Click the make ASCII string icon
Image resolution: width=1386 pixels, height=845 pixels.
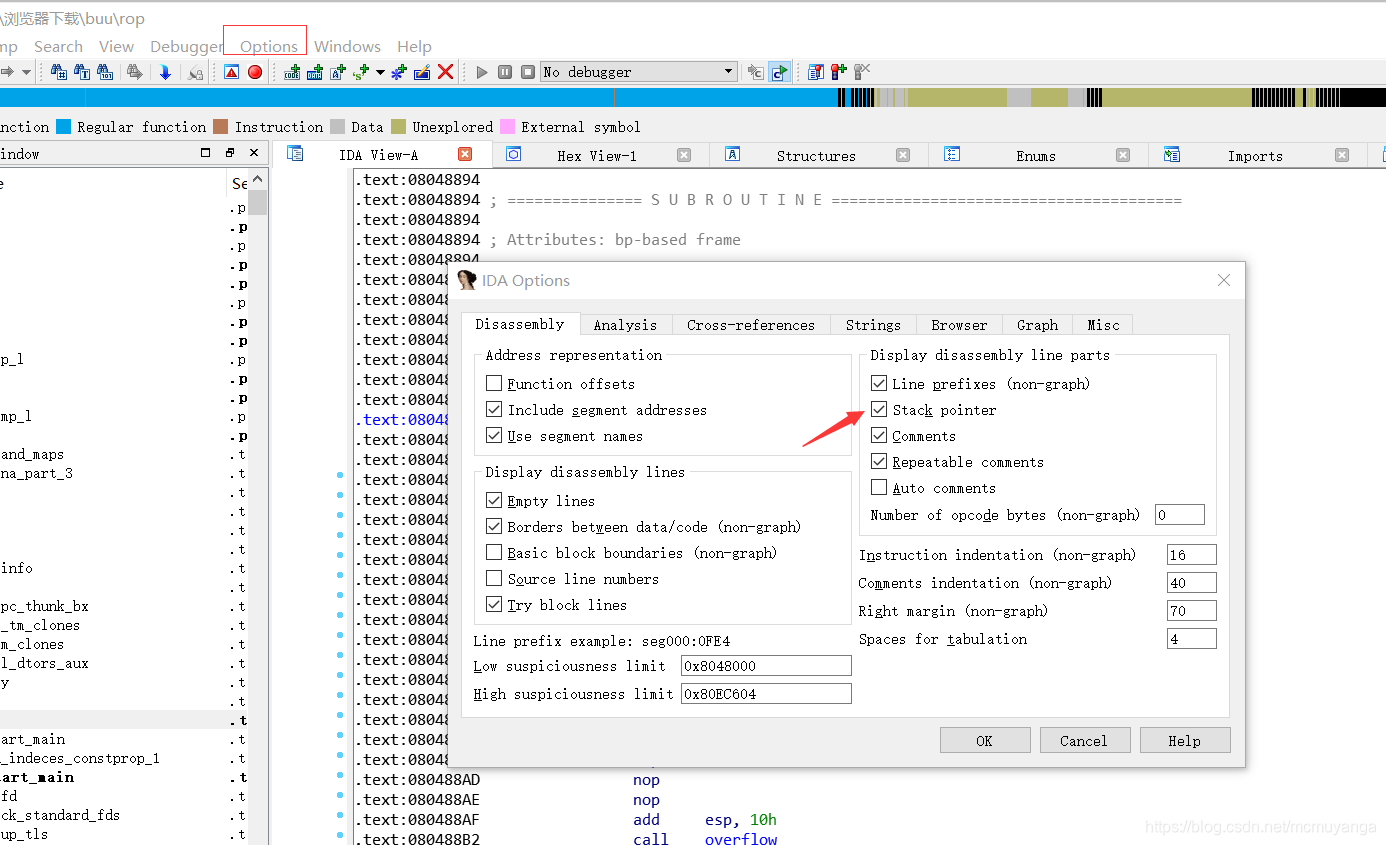click(337, 72)
